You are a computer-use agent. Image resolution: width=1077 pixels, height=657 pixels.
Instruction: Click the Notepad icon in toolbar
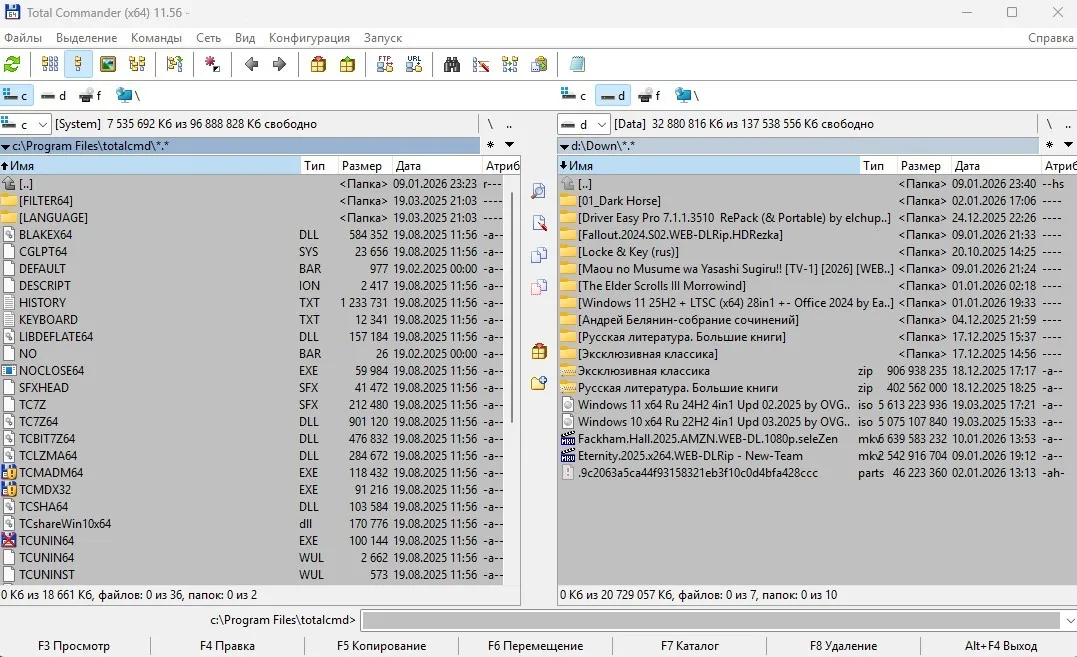(x=577, y=64)
